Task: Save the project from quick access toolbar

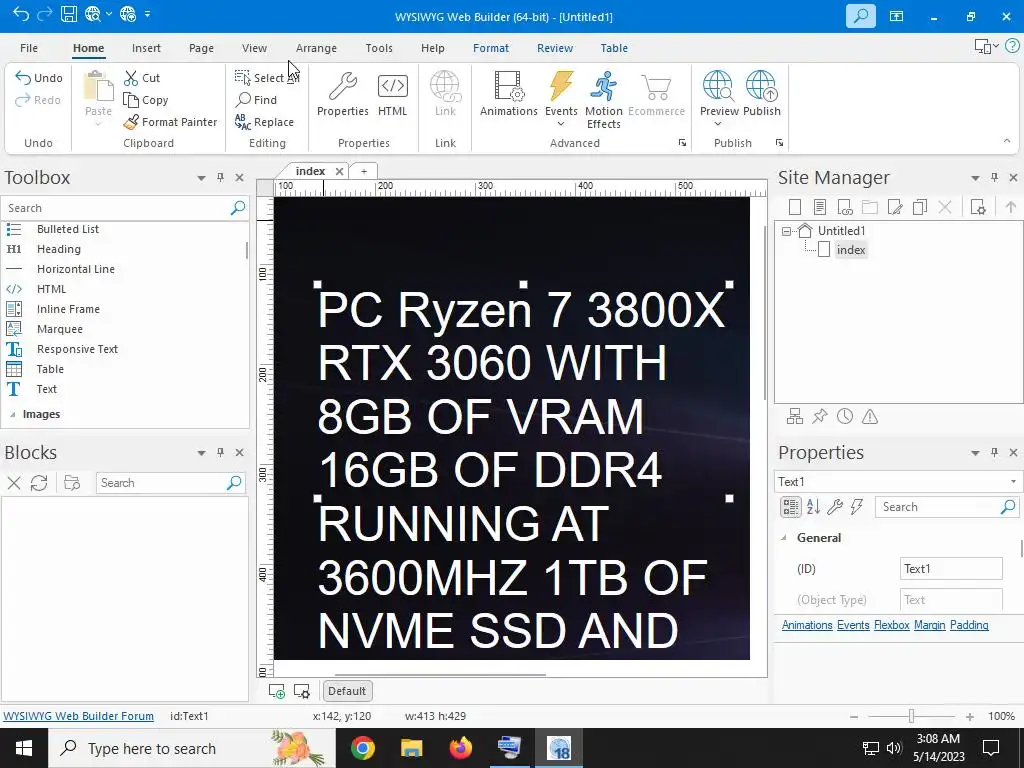Action: coord(69,14)
